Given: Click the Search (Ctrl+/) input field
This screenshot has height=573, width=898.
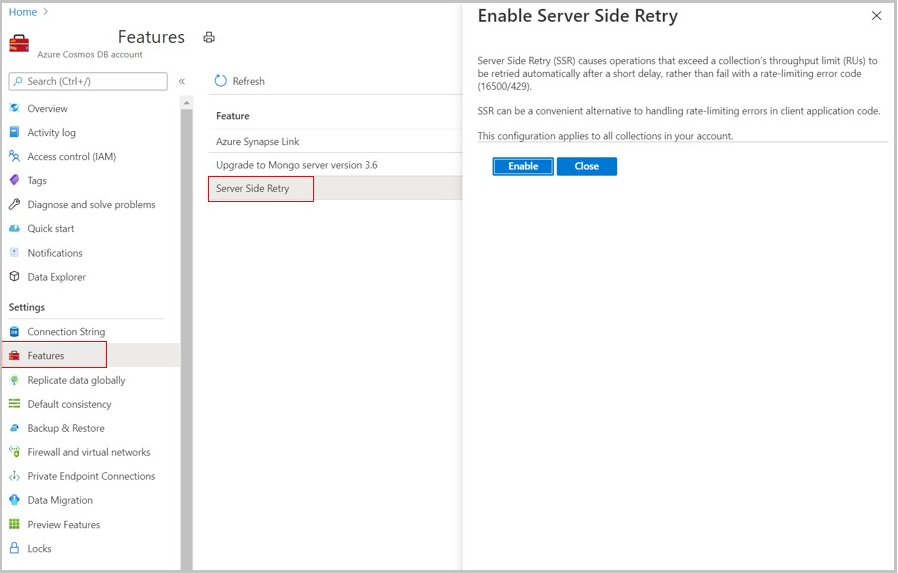Looking at the screenshot, I should (88, 81).
